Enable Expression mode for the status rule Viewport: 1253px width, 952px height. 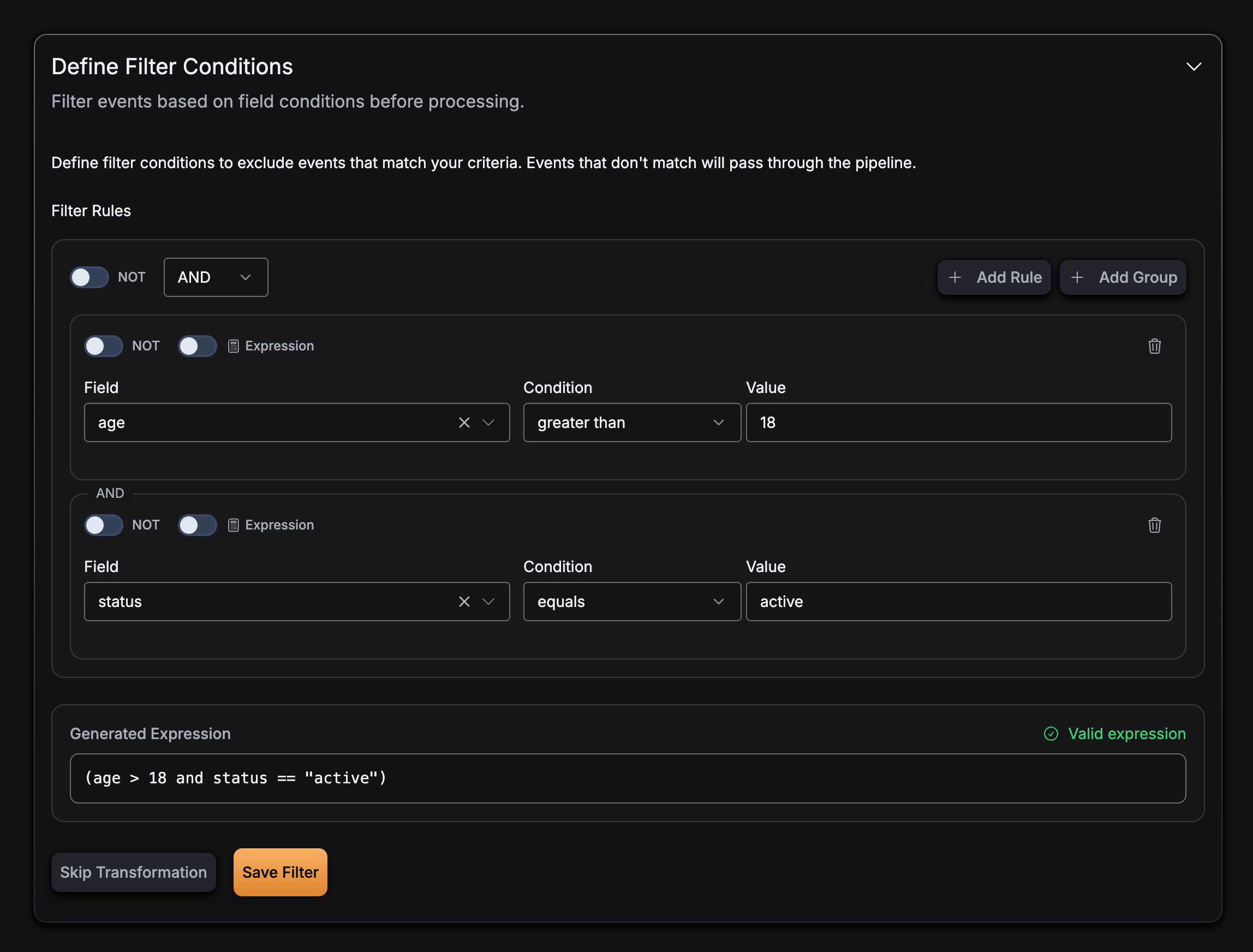tap(197, 525)
